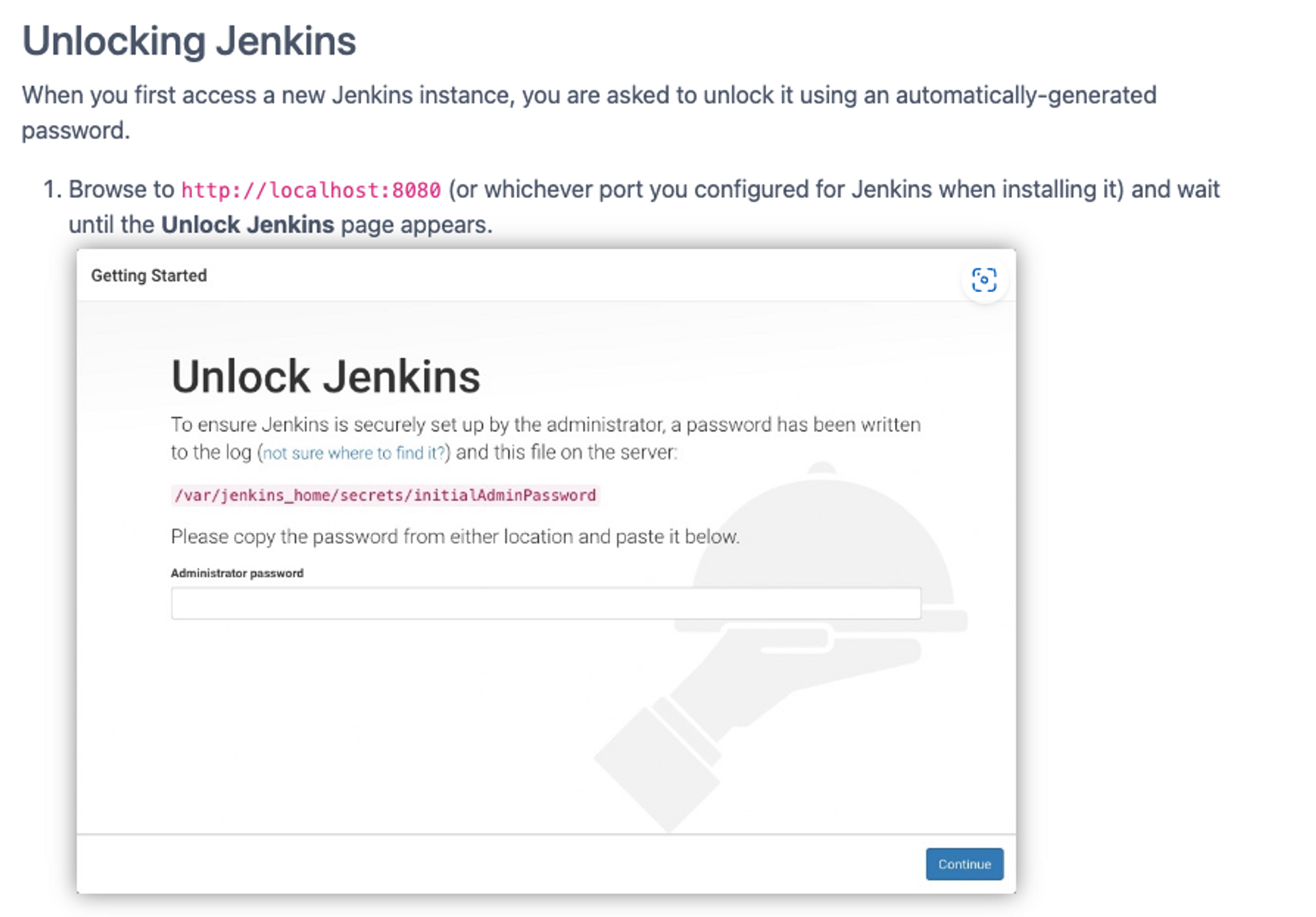This screenshot has width=1316, height=917.
Task: Click the Please copy the password sentence
Action: point(455,536)
